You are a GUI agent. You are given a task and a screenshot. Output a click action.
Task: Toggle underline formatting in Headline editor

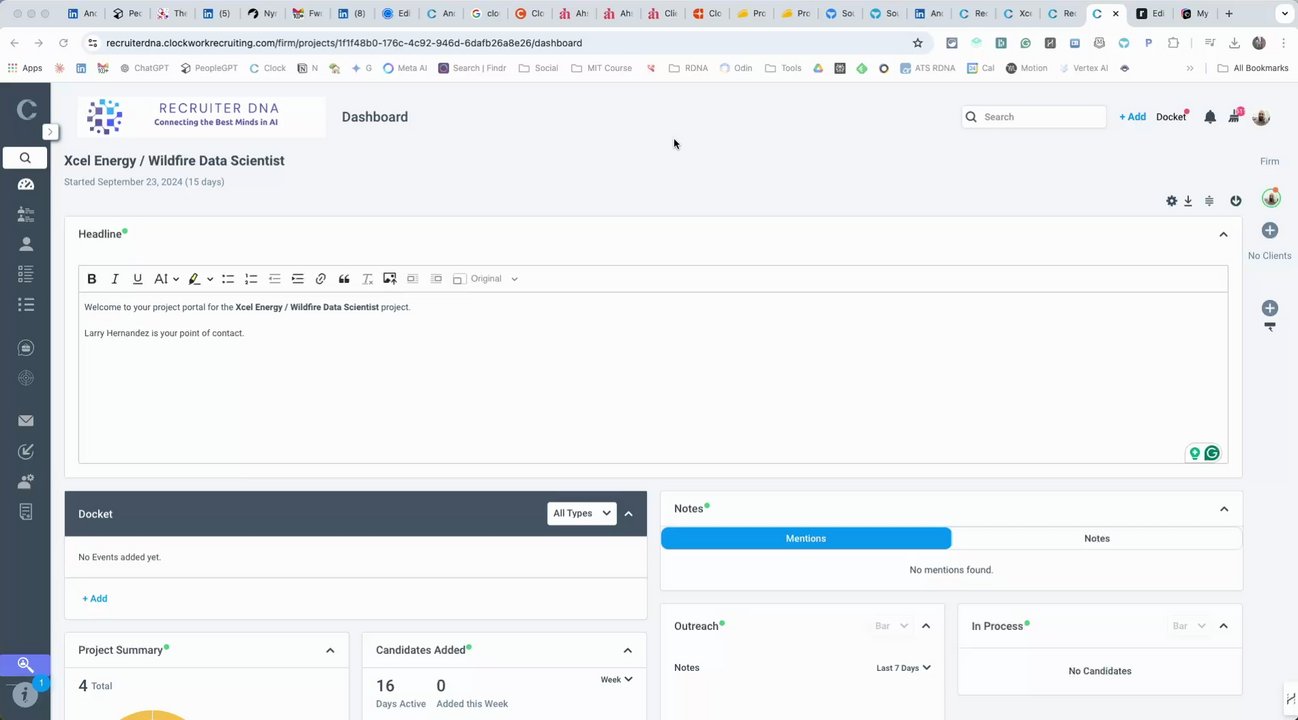click(x=138, y=279)
